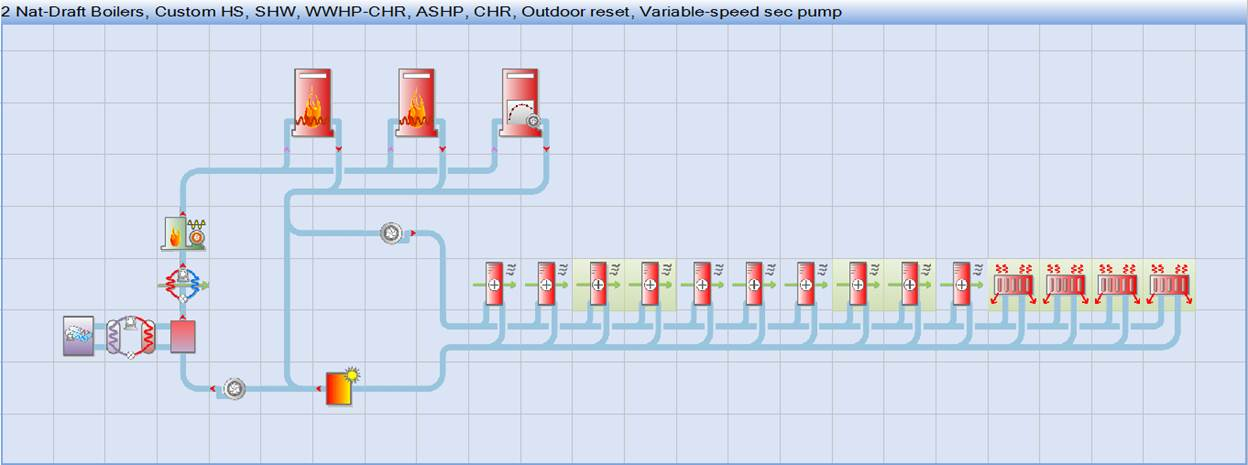Select the plain red storage tank block
The image size is (1248, 465).
(x=183, y=336)
